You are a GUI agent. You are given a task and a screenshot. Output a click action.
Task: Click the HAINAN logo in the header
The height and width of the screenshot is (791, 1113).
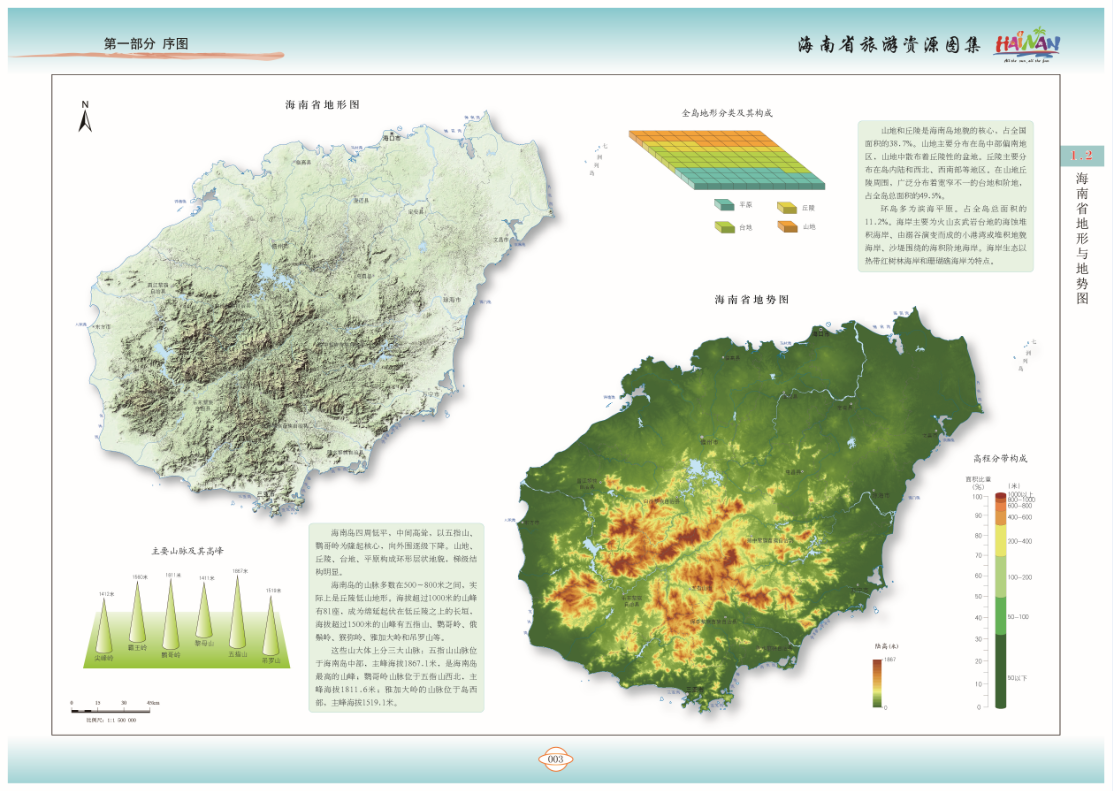pyautogui.click(x=1027, y=46)
